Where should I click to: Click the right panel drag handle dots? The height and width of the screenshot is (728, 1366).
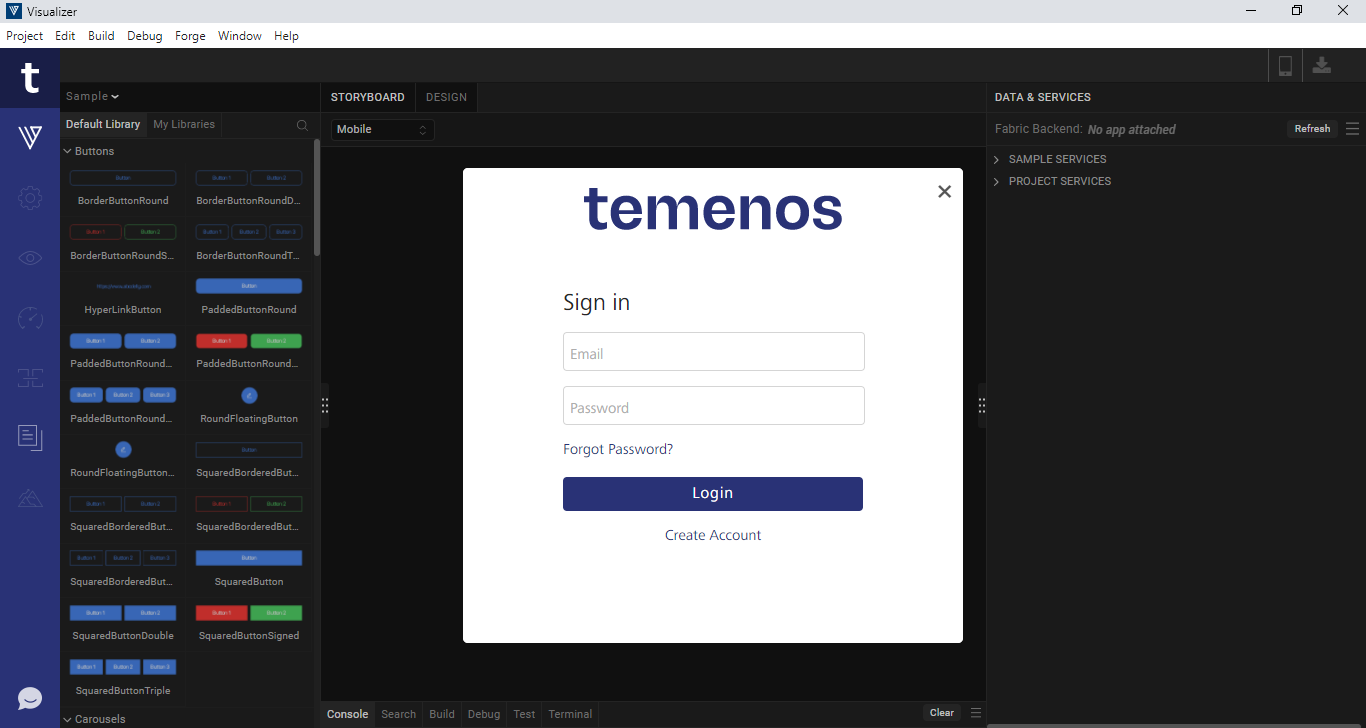(x=982, y=405)
